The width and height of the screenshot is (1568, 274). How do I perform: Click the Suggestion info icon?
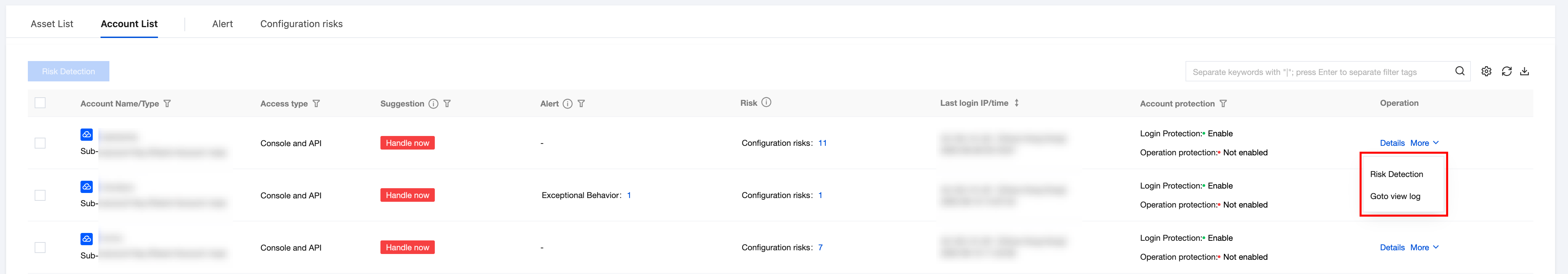[433, 103]
